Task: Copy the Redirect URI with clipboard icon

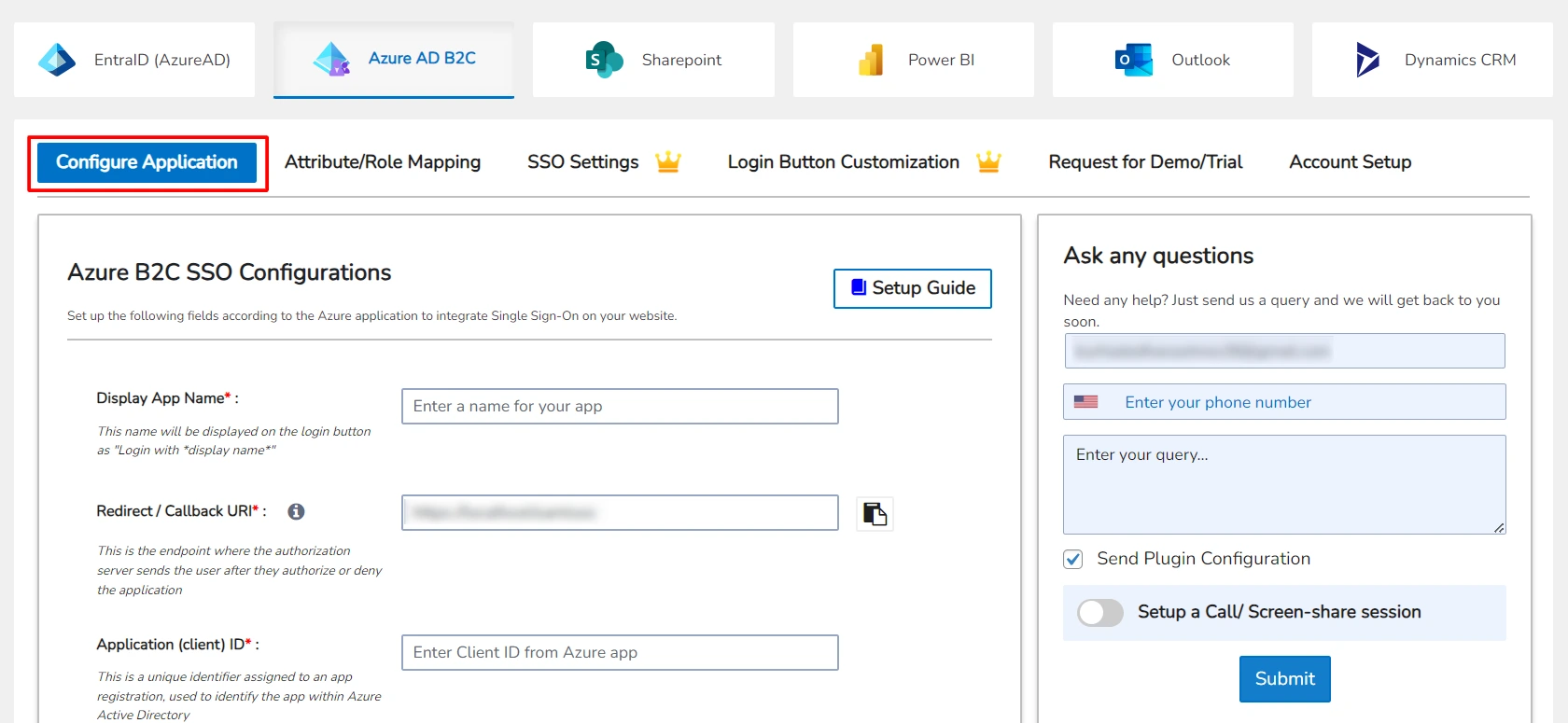Action: click(875, 513)
